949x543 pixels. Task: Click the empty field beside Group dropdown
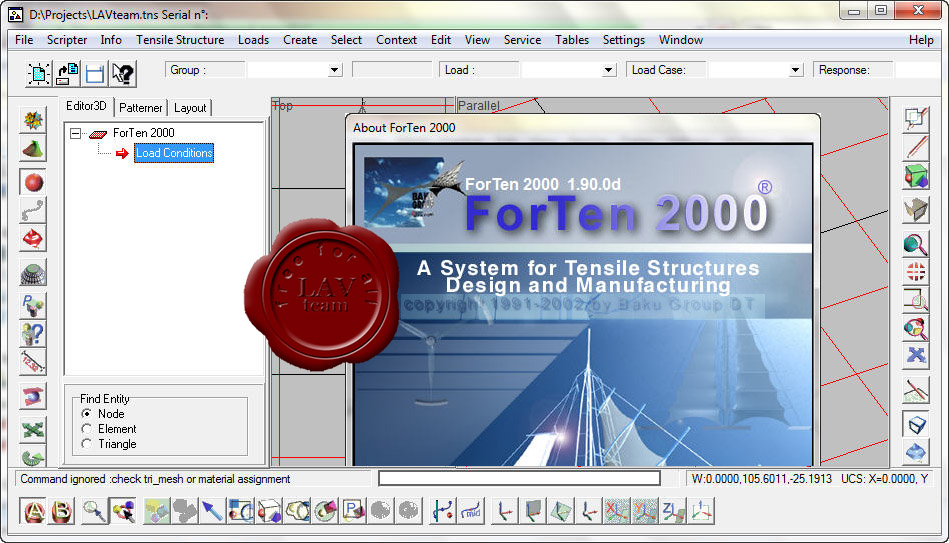(392, 70)
